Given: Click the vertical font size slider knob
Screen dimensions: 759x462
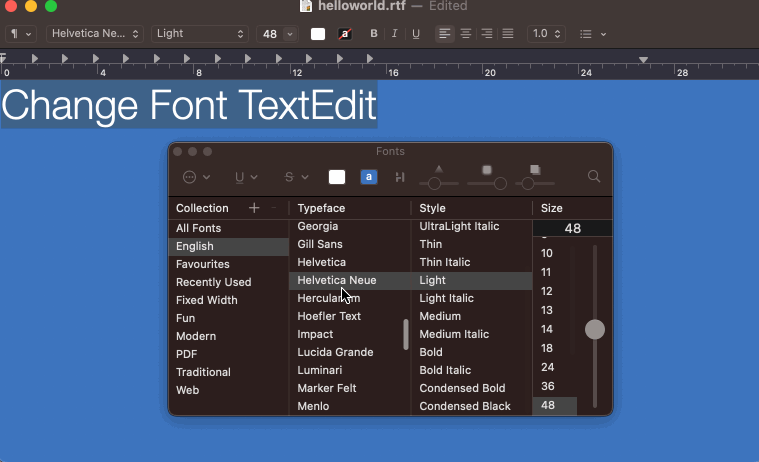Looking at the screenshot, I should 595,329.
